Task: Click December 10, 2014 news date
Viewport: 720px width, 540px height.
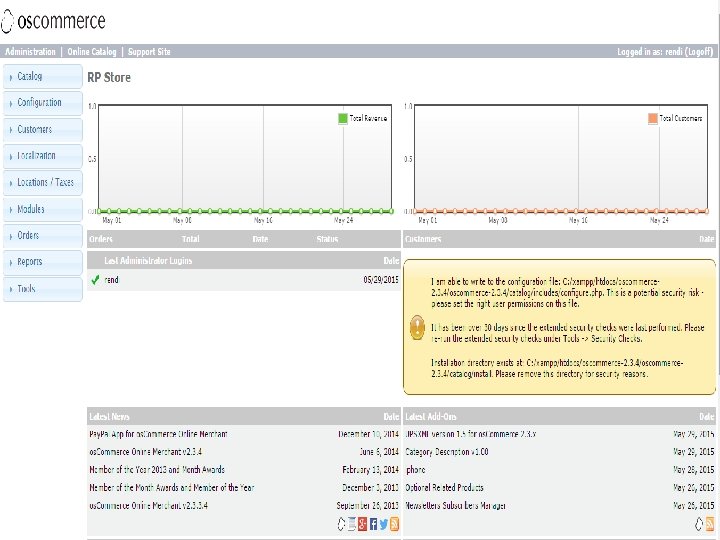Action: 368,434
